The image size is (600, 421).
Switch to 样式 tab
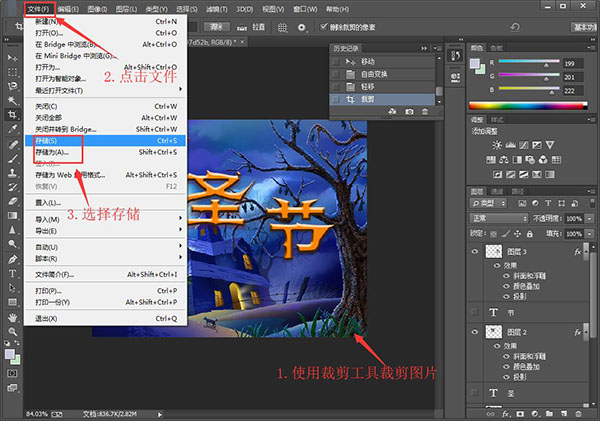coord(497,119)
